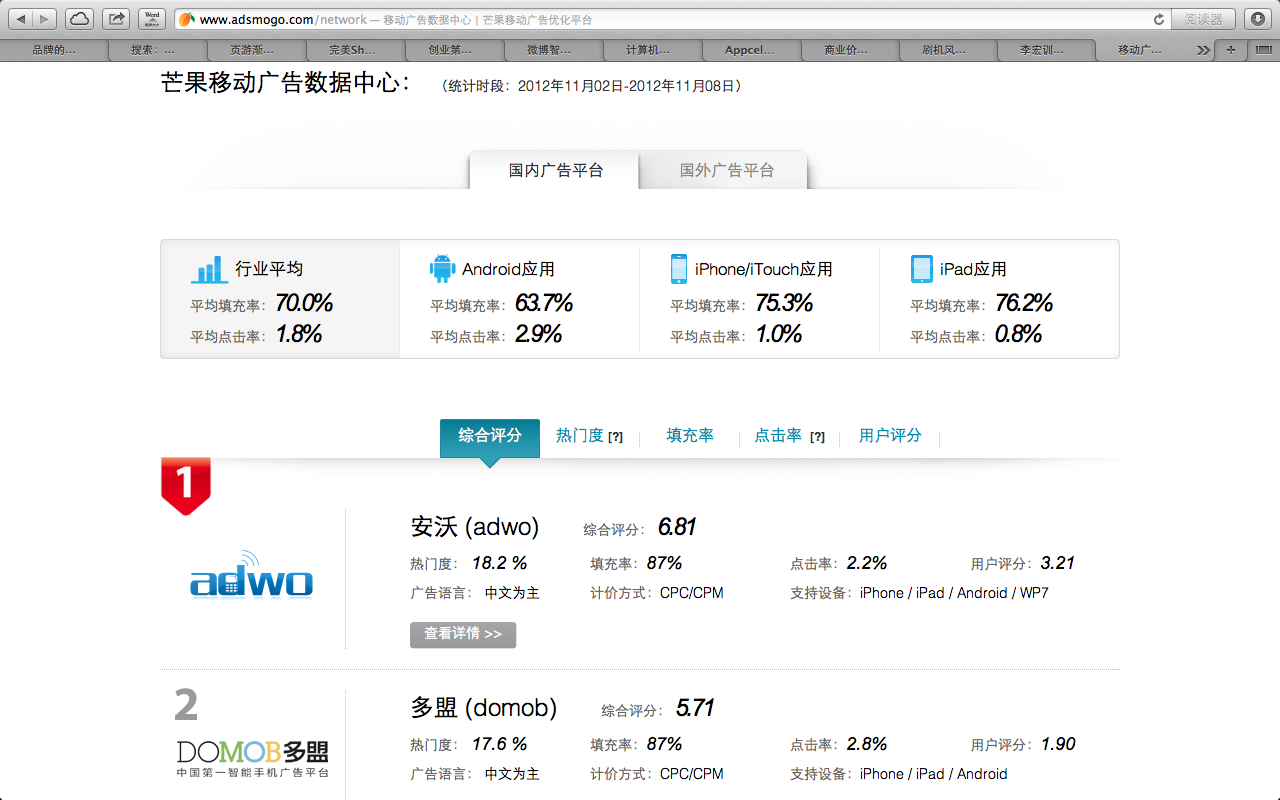
Task: Click the Share arrow icon in toolbar
Action: point(116,19)
